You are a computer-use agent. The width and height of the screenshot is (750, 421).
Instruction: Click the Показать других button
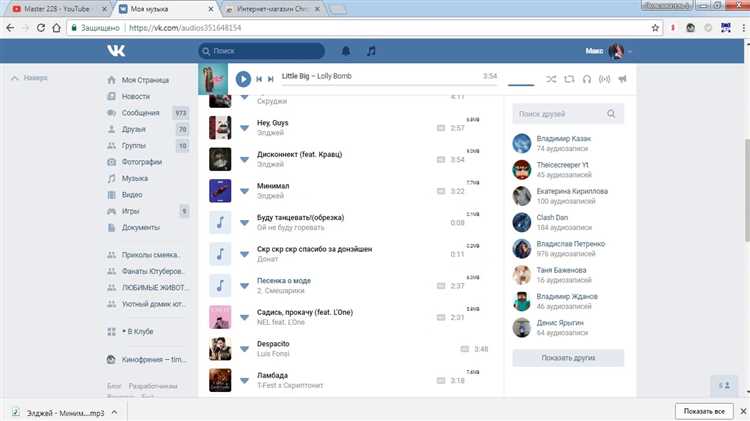pyautogui.click(x=568, y=358)
